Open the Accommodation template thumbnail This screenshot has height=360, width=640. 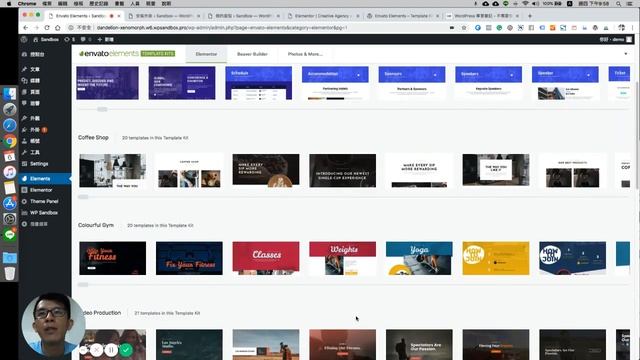(335, 83)
